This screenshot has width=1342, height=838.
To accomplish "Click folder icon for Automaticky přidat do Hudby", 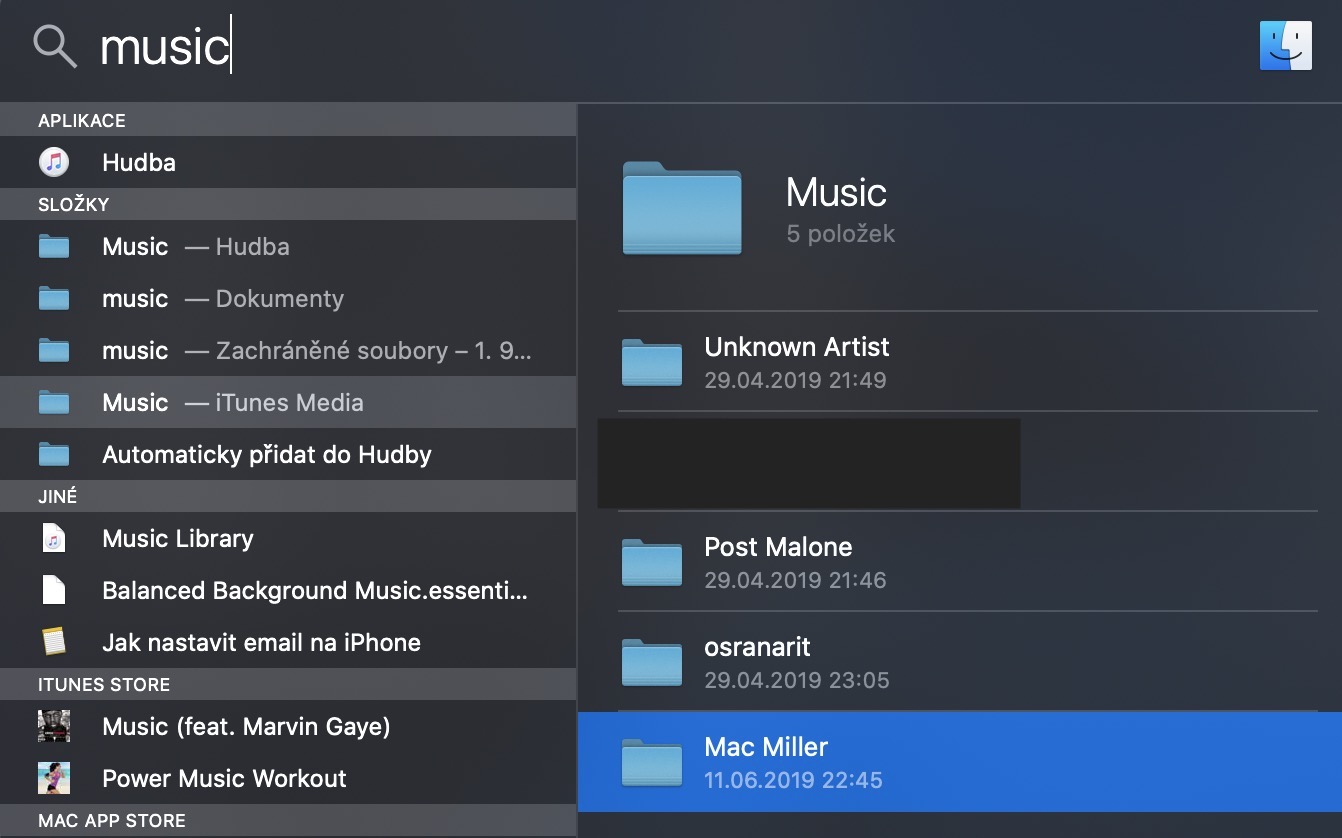I will [54, 454].
